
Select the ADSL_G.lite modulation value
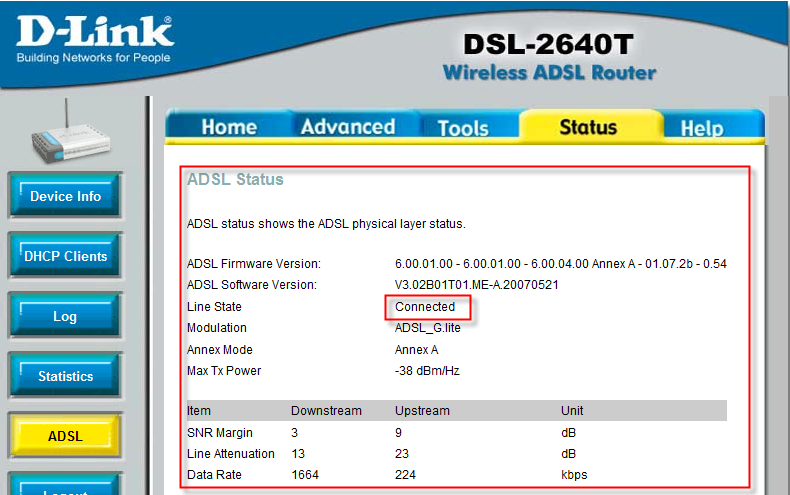point(427,328)
